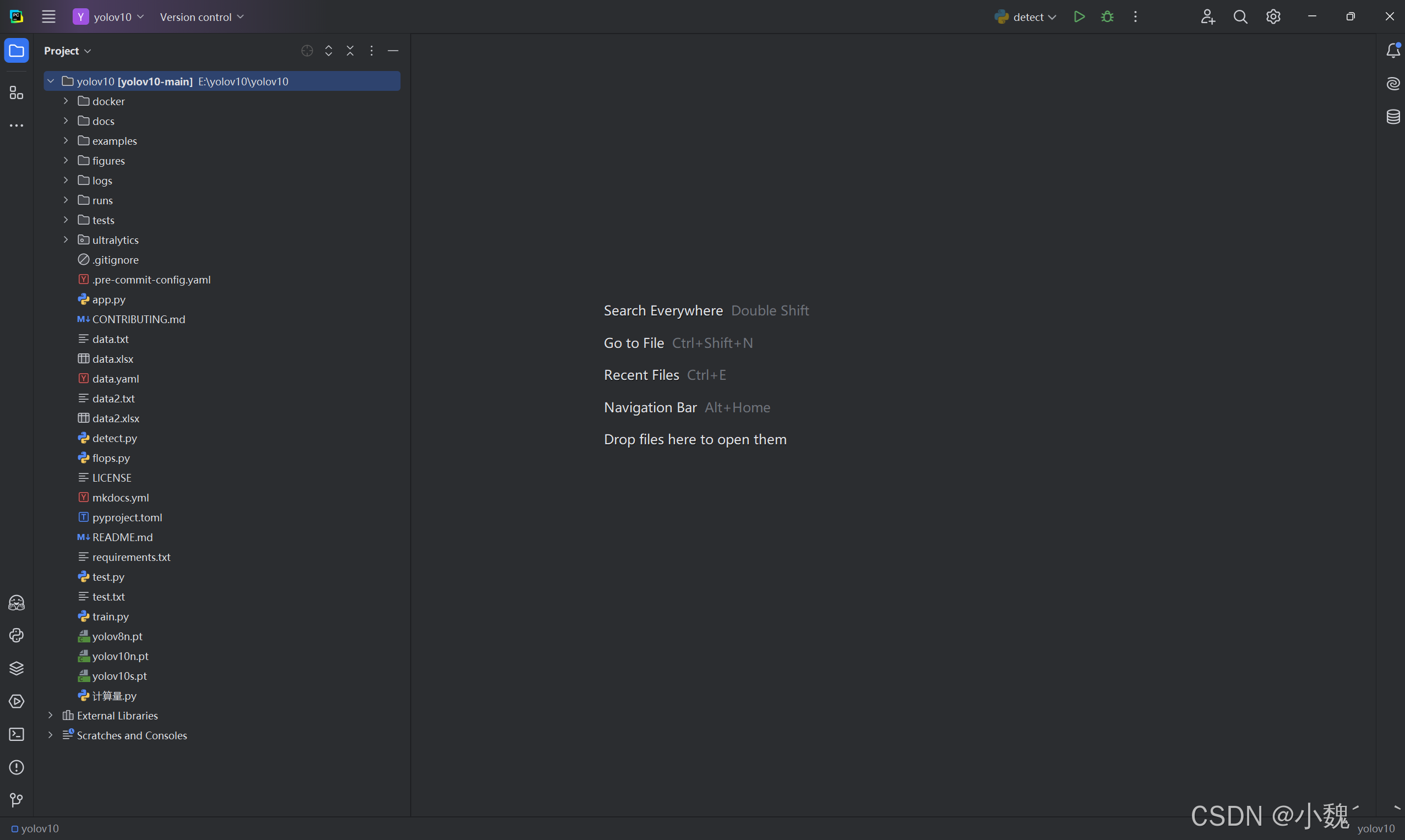Click the yolov10 project switcher button
The width and height of the screenshot is (1405, 840).
[x=108, y=17]
